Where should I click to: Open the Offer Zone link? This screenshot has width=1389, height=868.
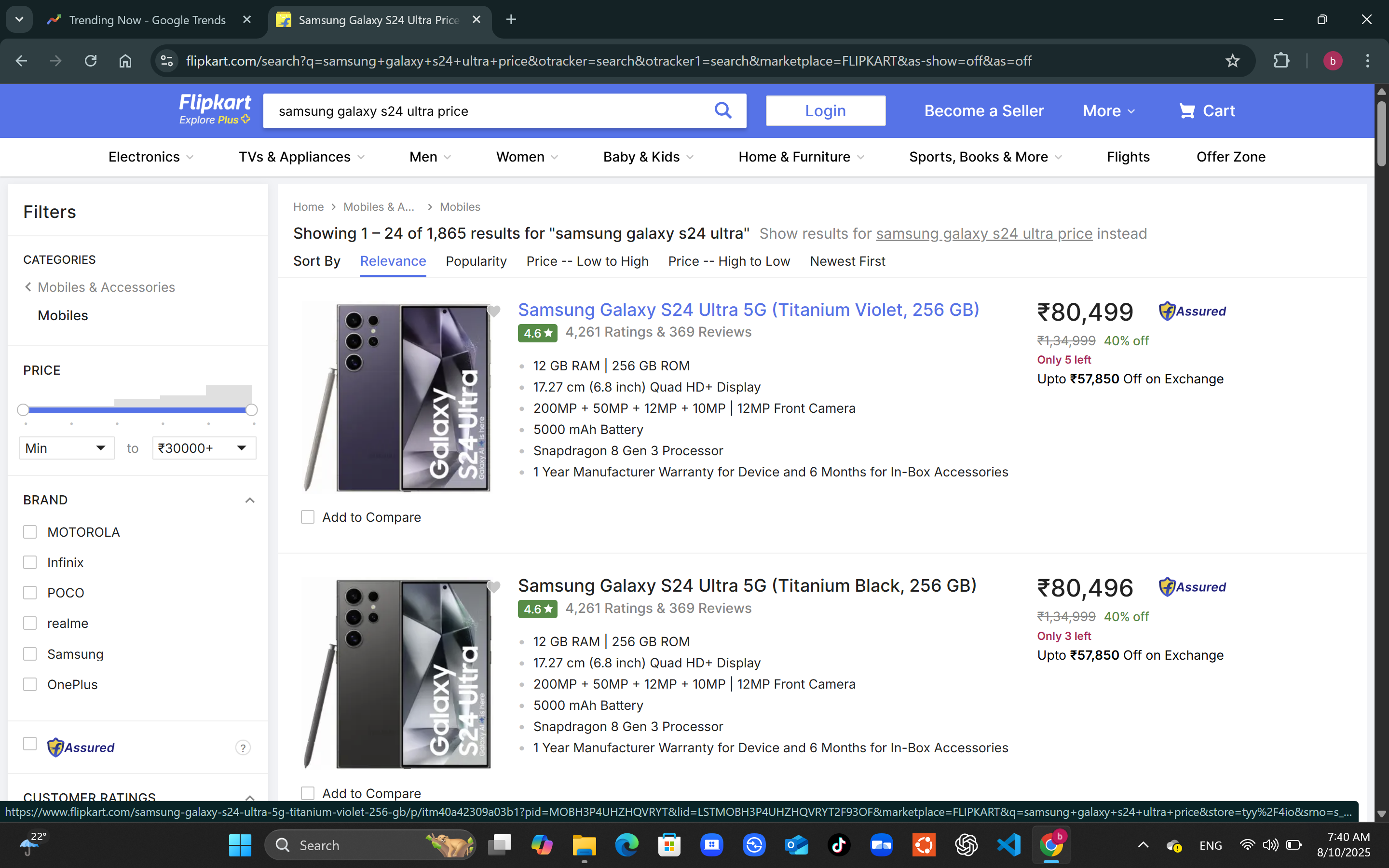click(1231, 157)
